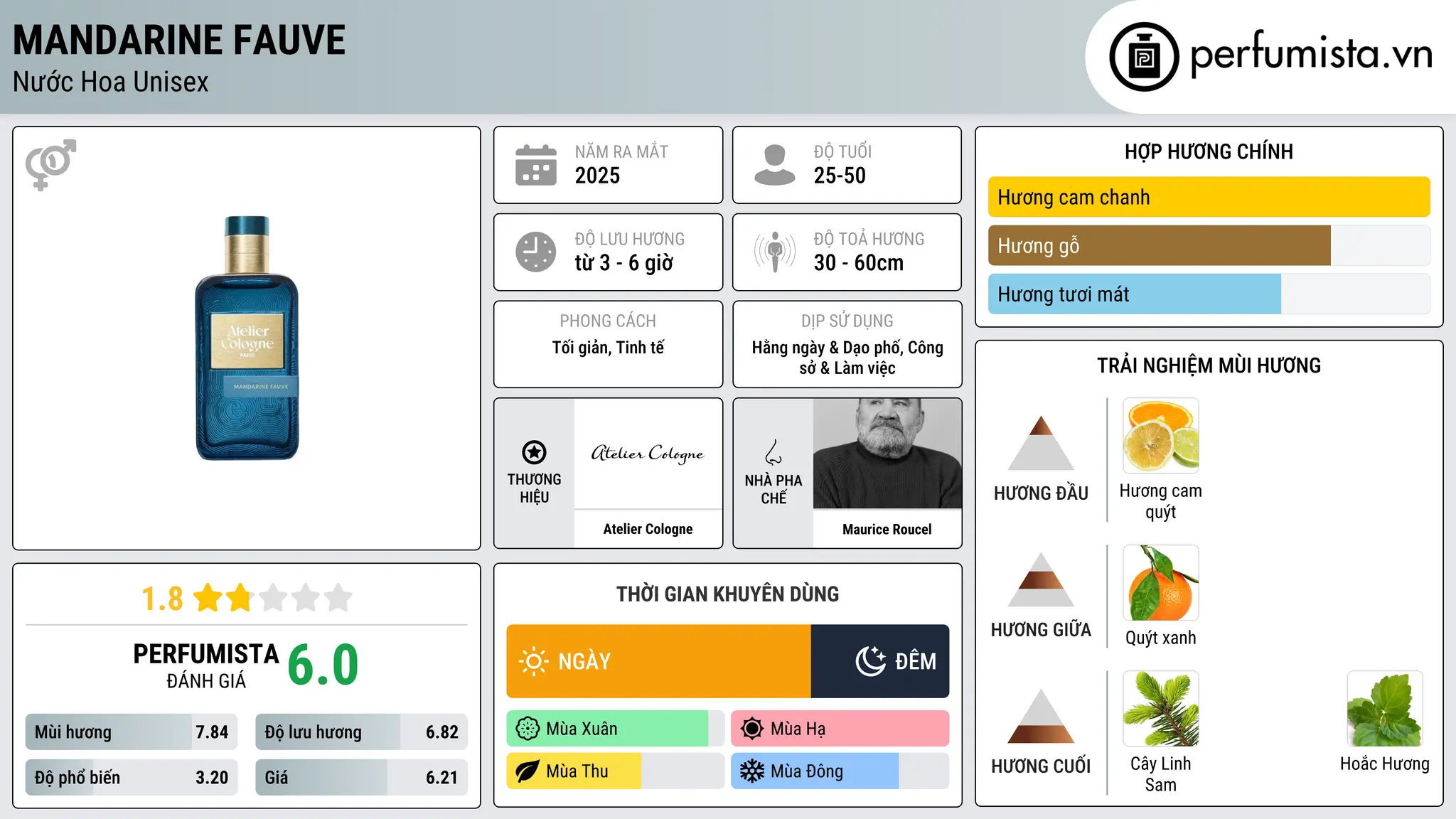Viewport: 1456px width, 819px height.
Task: Click the projection value 30 - 60cm
Action: click(859, 263)
